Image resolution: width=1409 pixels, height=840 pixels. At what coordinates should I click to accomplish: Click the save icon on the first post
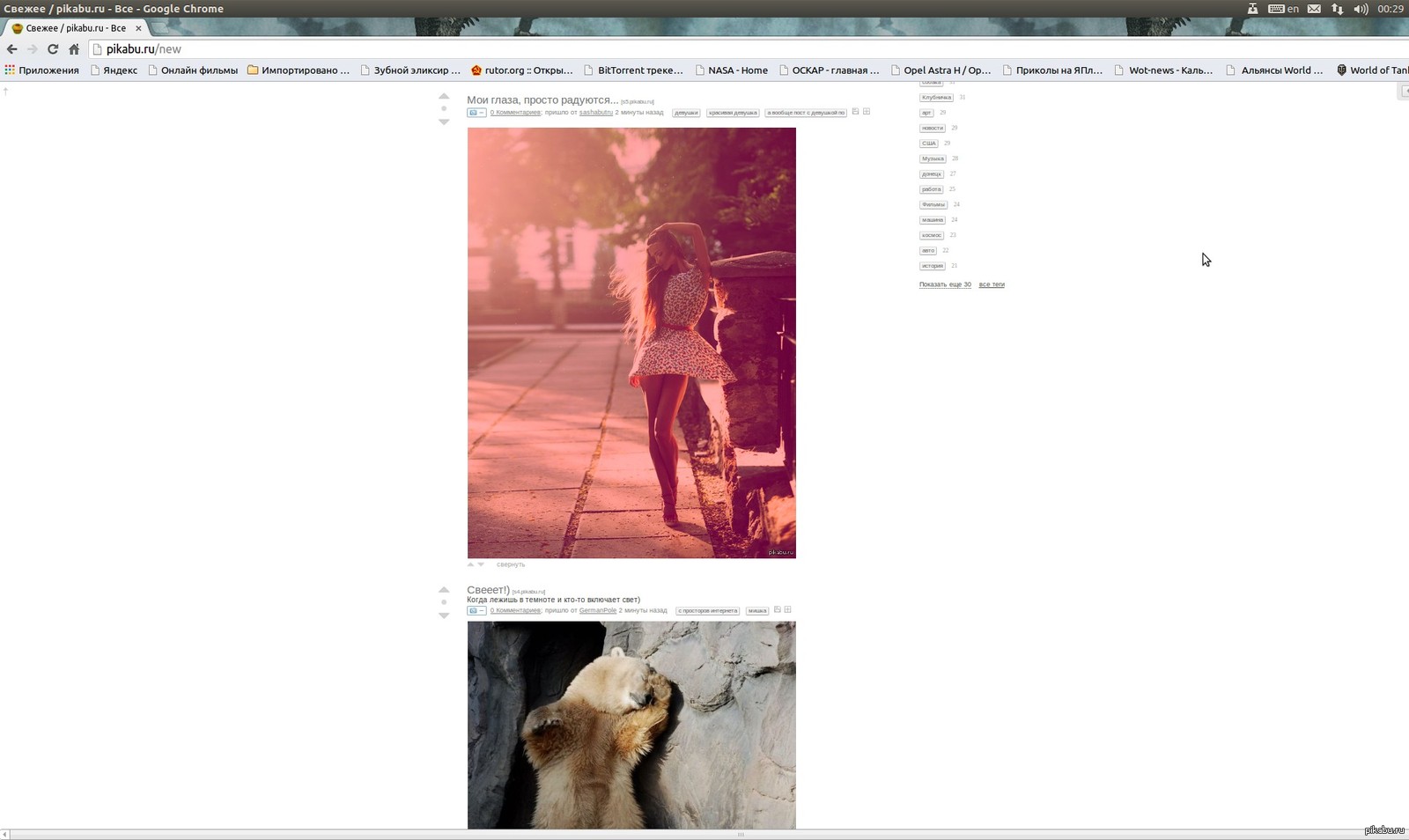[x=855, y=112]
